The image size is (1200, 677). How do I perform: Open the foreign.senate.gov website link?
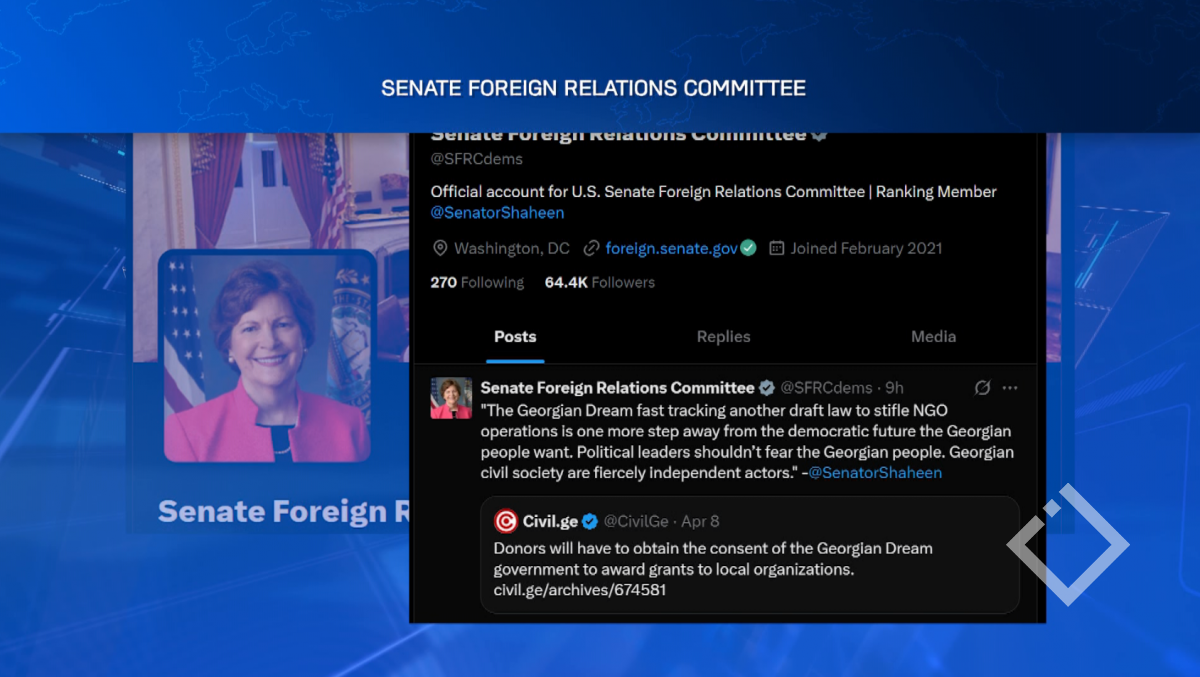coord(671,248)
